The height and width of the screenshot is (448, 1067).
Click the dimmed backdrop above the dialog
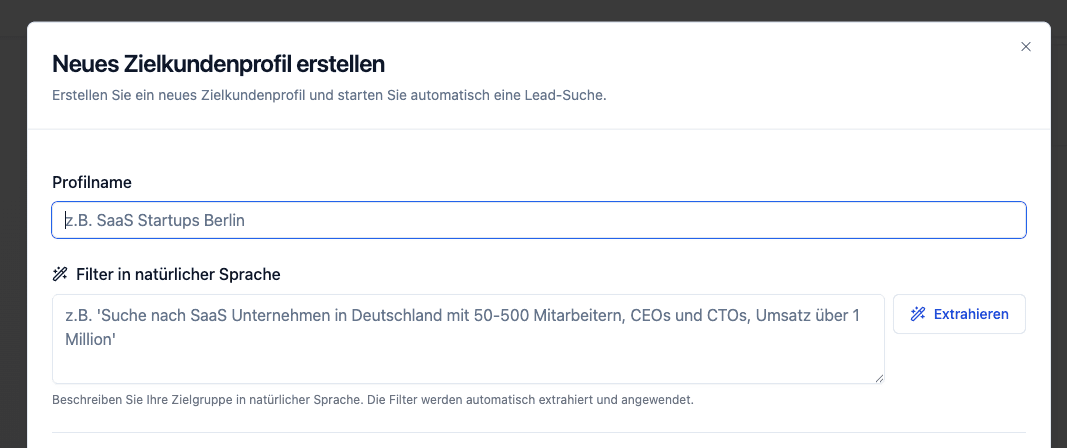(534, 10)
